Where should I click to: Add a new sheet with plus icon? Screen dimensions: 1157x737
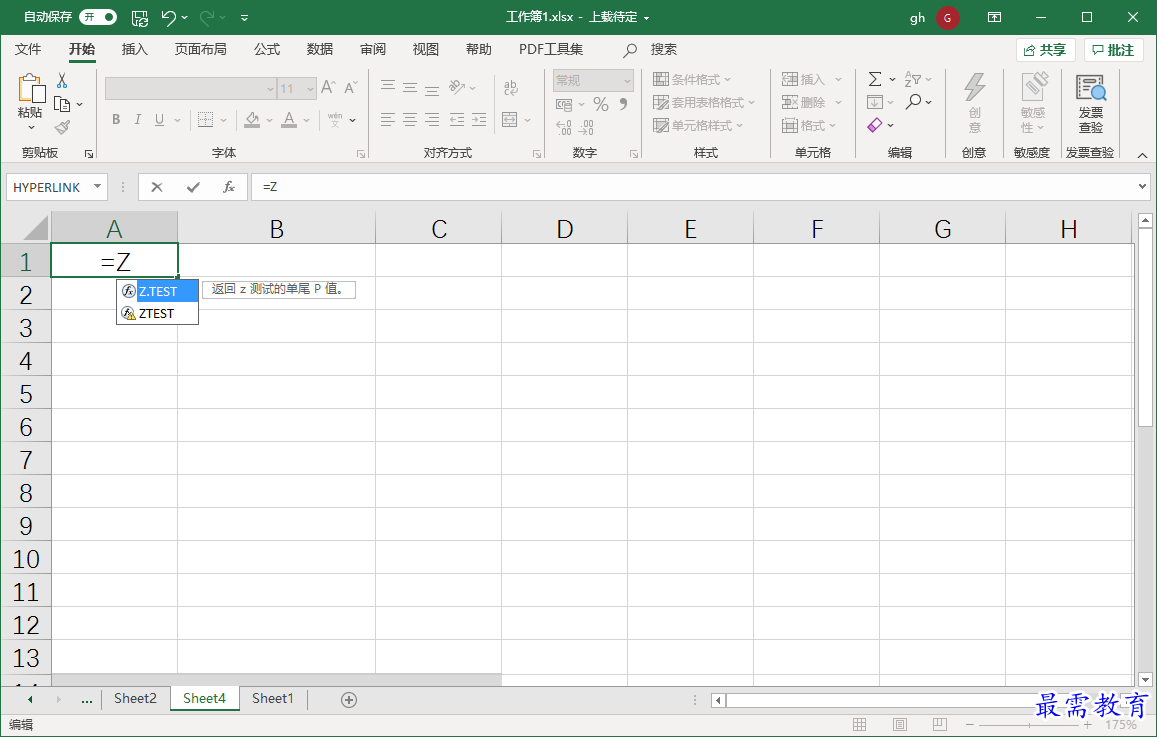(349, 699)
